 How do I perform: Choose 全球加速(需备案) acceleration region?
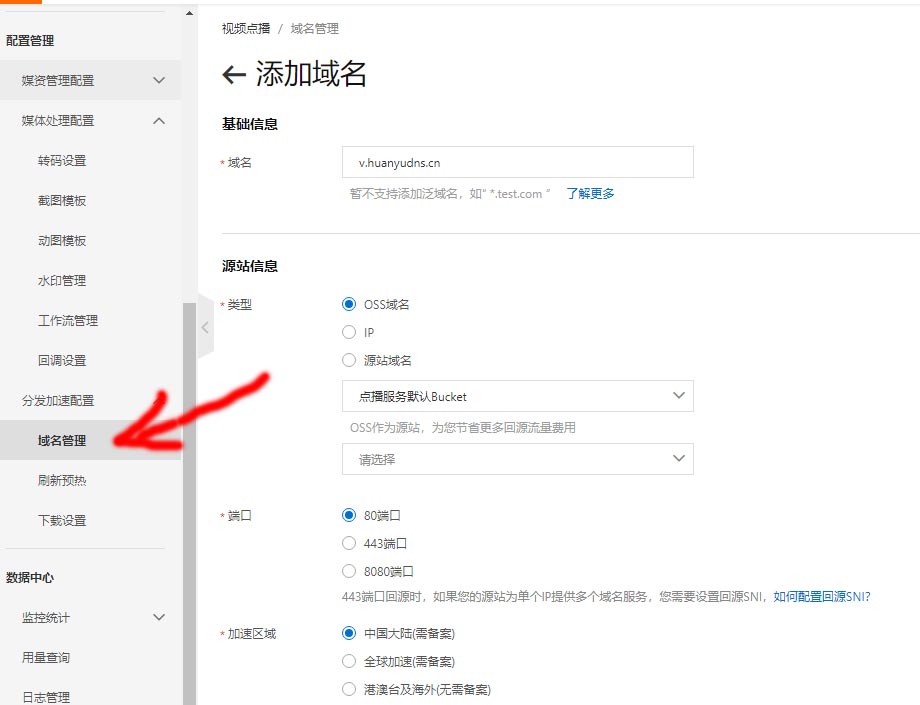tap(349, 661)
